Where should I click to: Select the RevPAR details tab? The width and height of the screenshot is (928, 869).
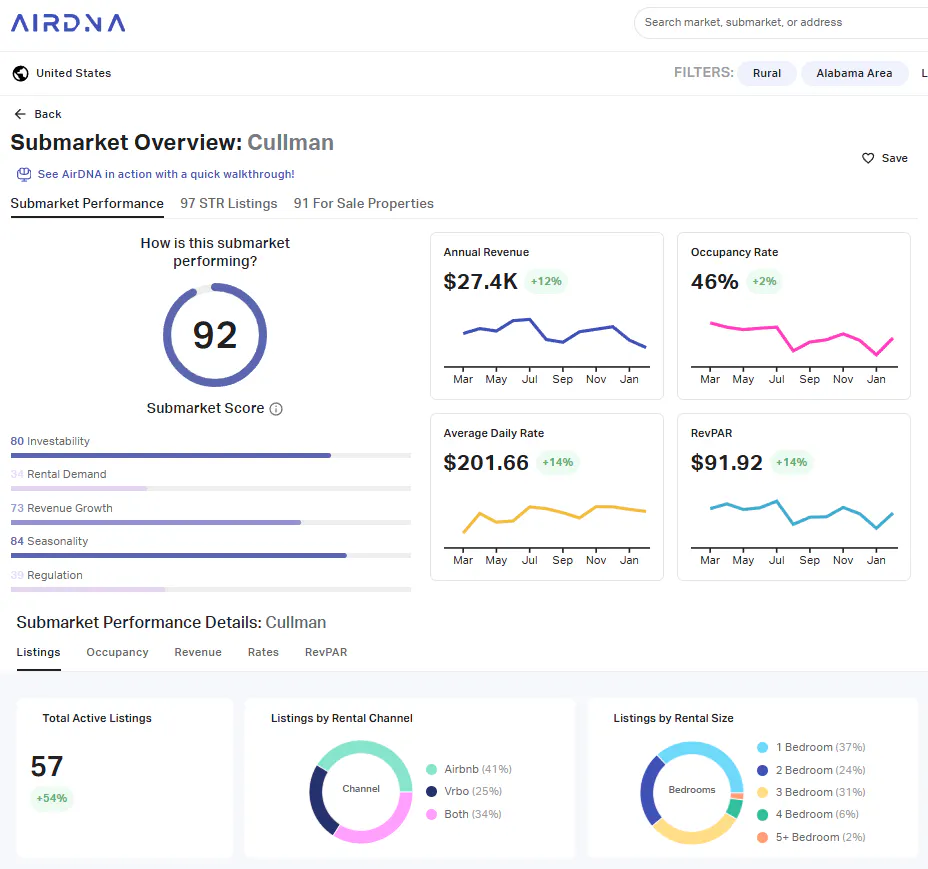pos(326,652)
